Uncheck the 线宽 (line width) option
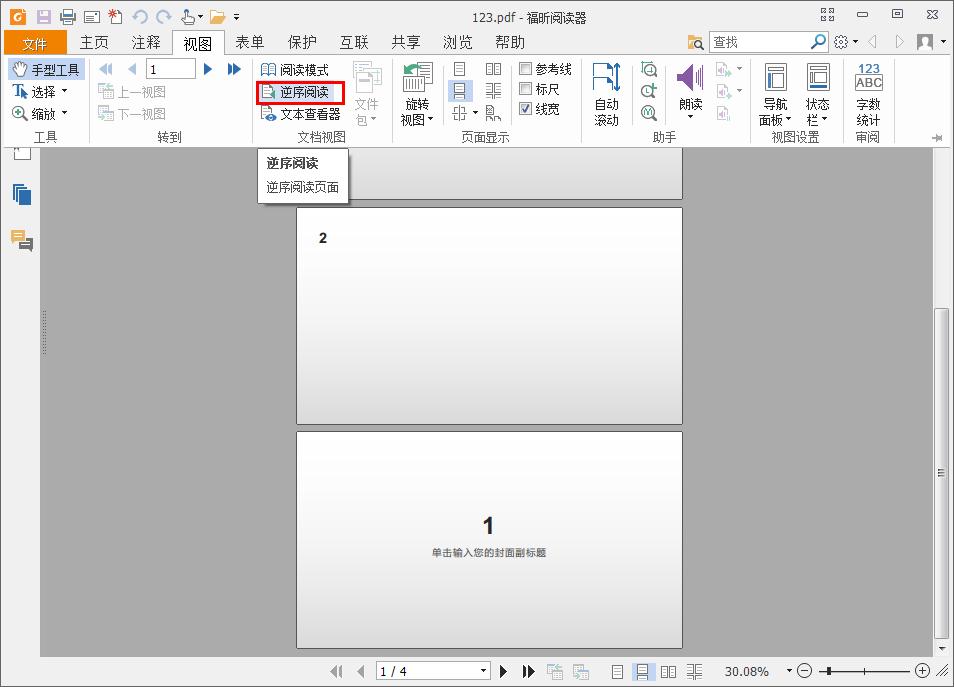Image resolution: width=954 pixels, height=687 pixels. tap(525, 111)
